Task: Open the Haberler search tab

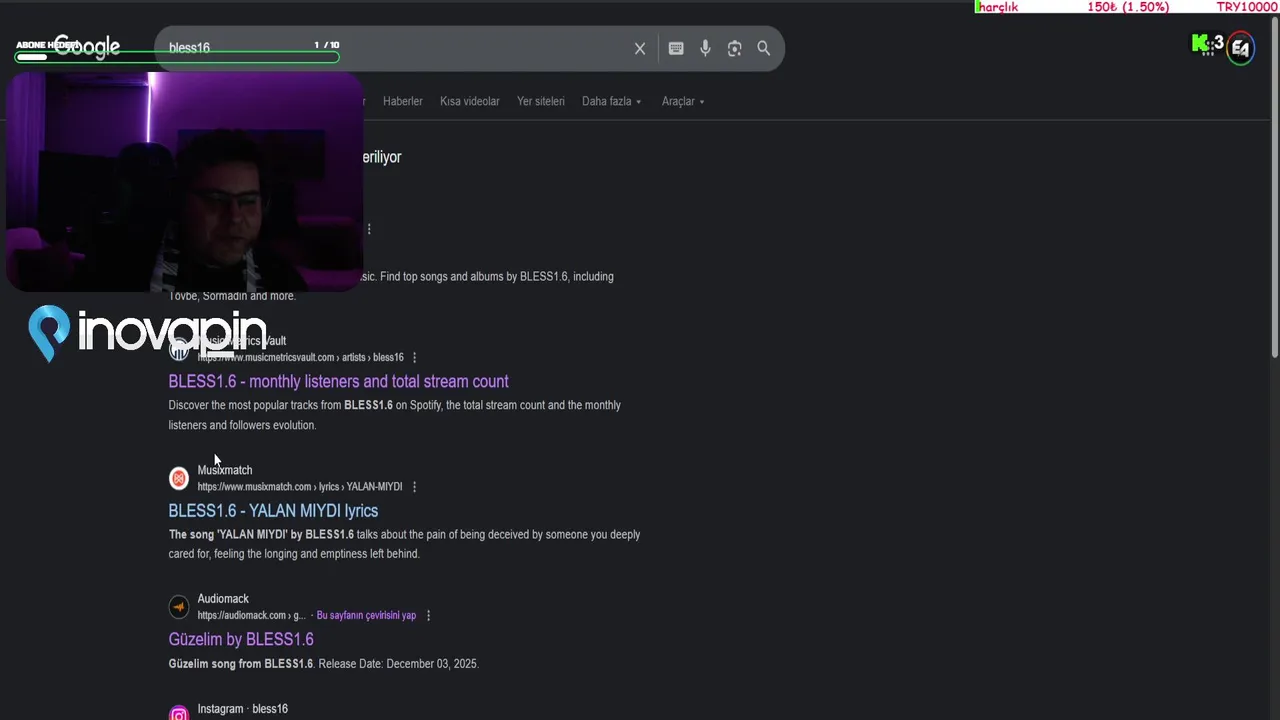Action: coord(403,101)
